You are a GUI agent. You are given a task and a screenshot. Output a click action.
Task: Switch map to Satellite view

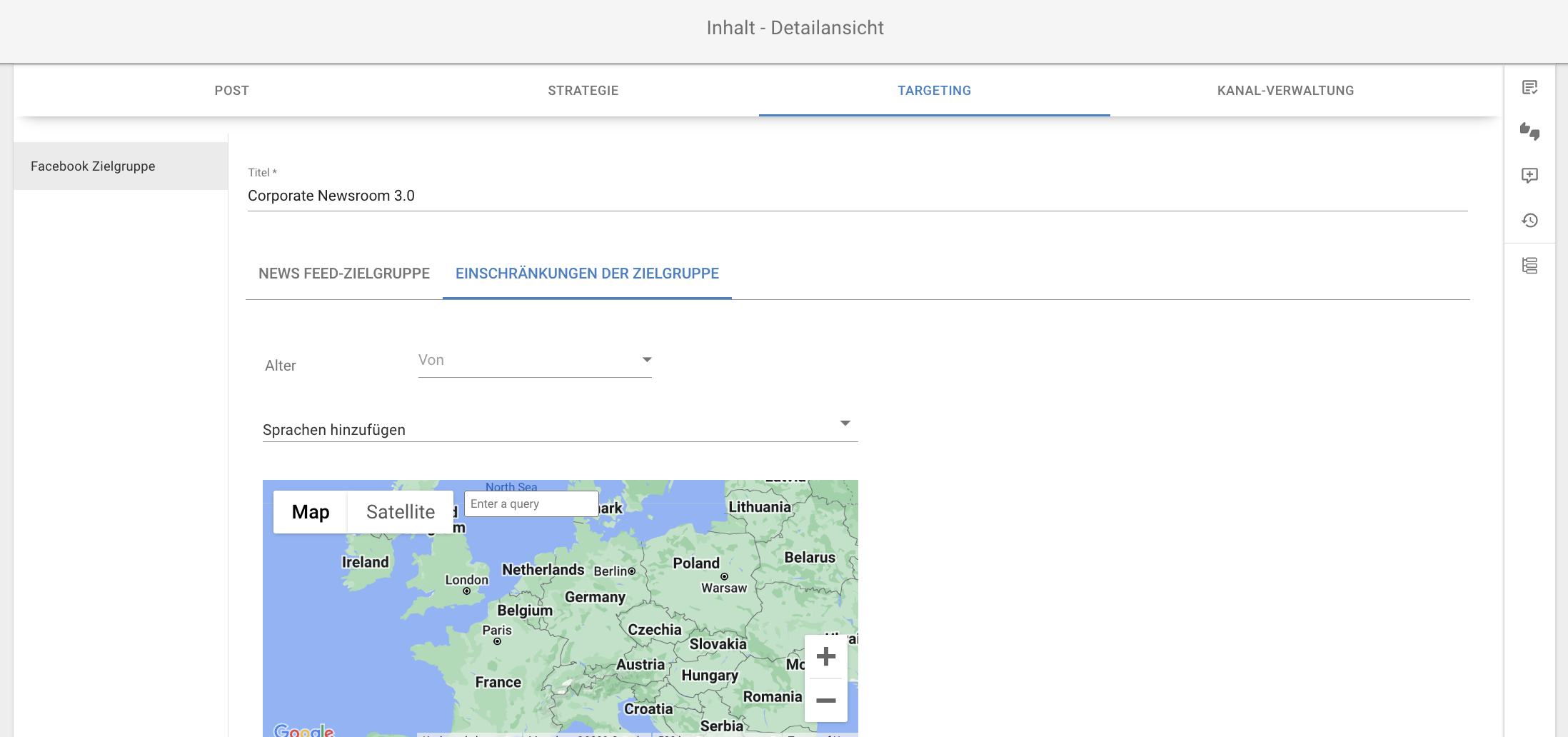click(401, 512)
